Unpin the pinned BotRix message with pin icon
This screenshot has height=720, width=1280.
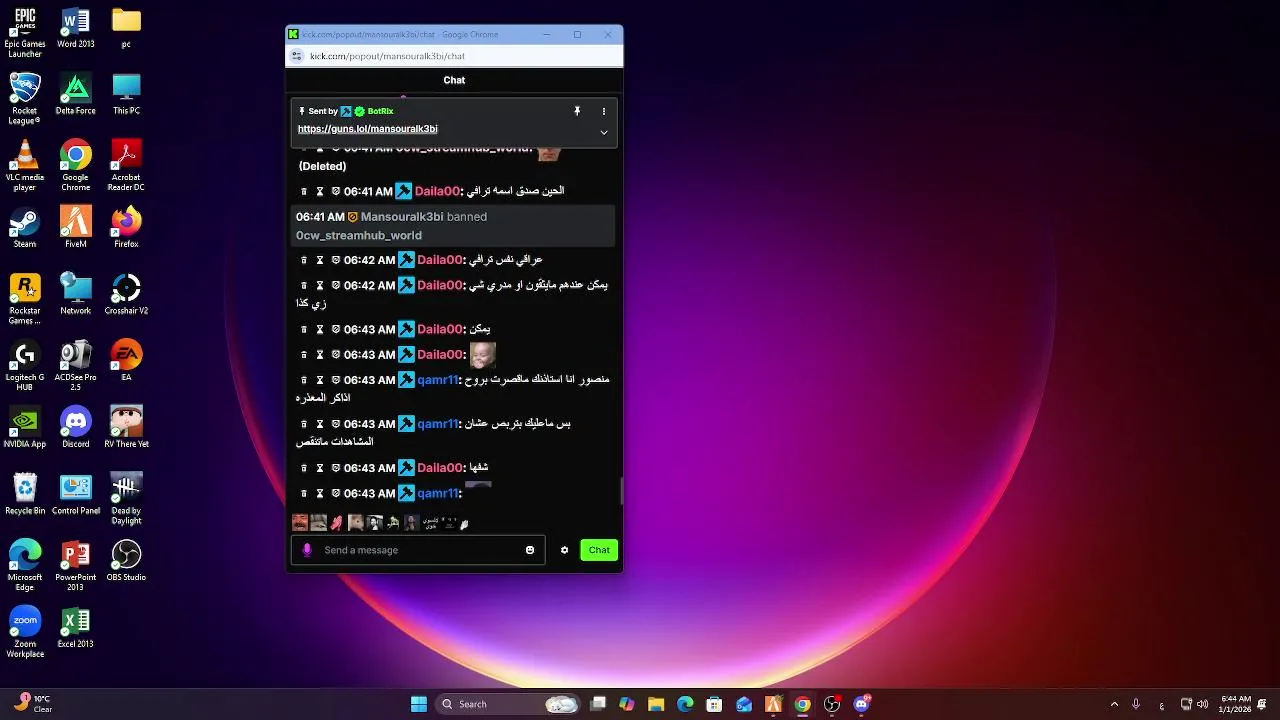pos(577,111)
